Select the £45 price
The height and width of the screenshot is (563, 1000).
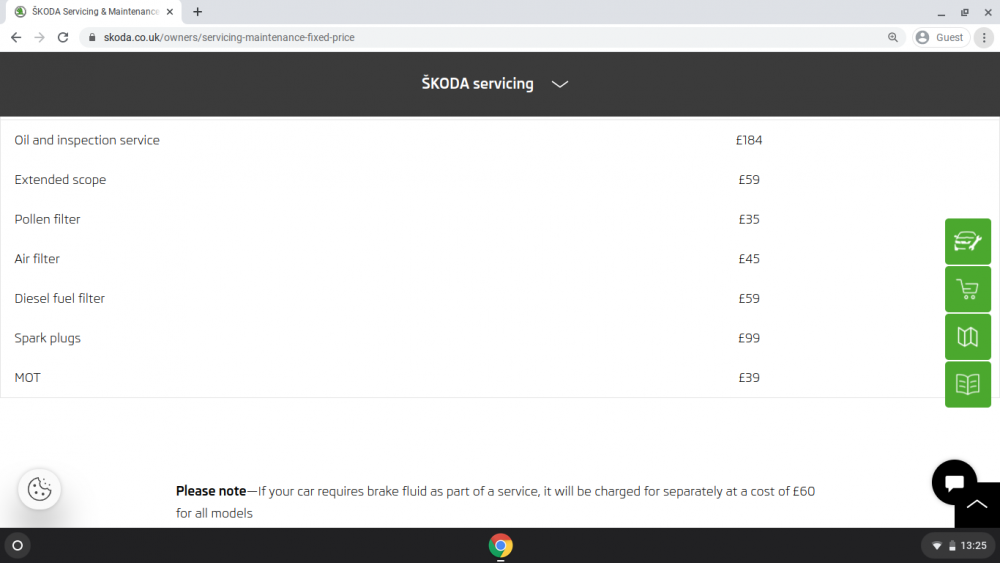[749, 259]
